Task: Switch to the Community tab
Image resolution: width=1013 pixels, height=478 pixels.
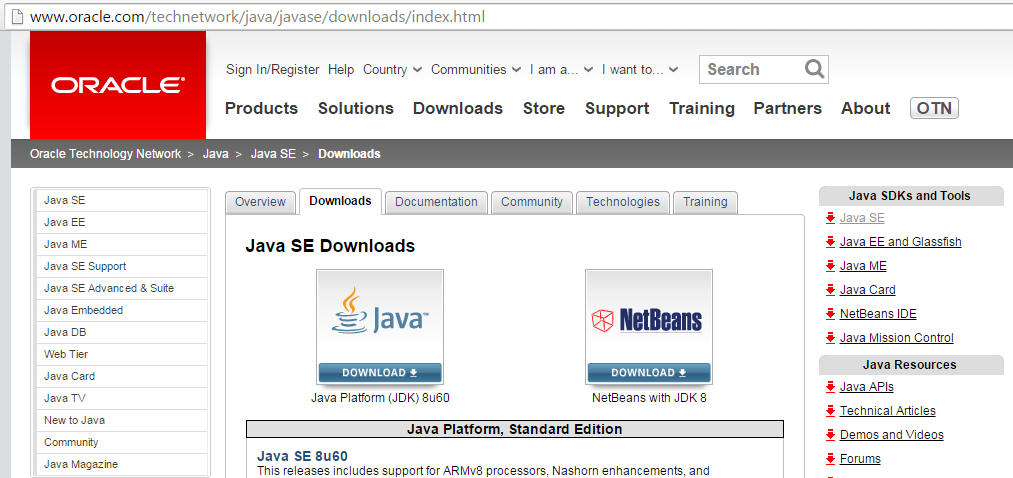Action: click(532, 202)
